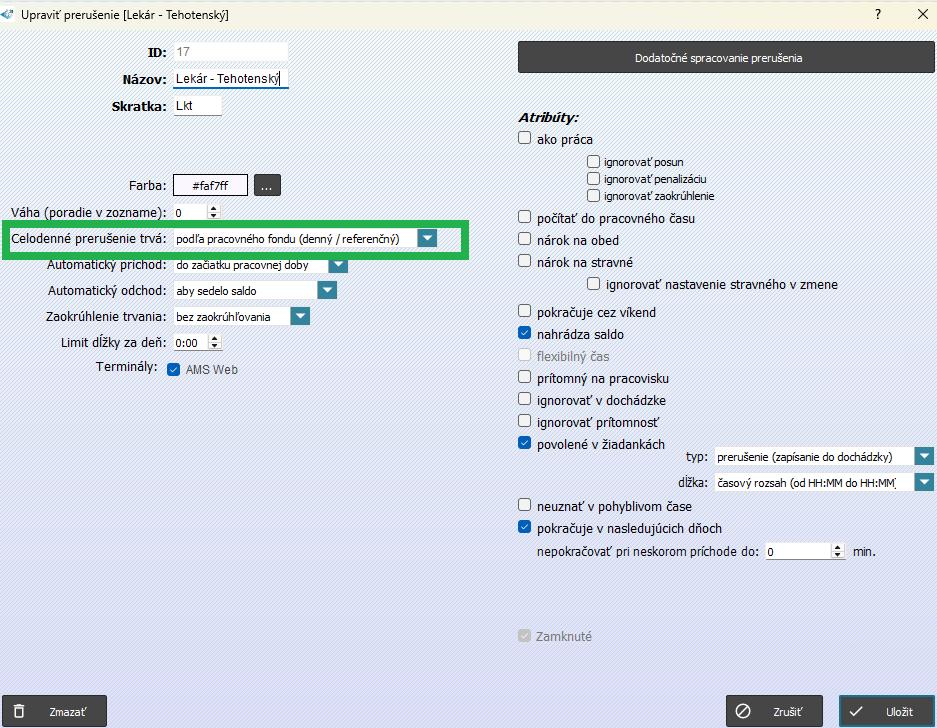The width and height of the screenshot is (937, 728).
Task: Check the nárok na stravné option
Action: pyautogui.click(x=524, y=261)
